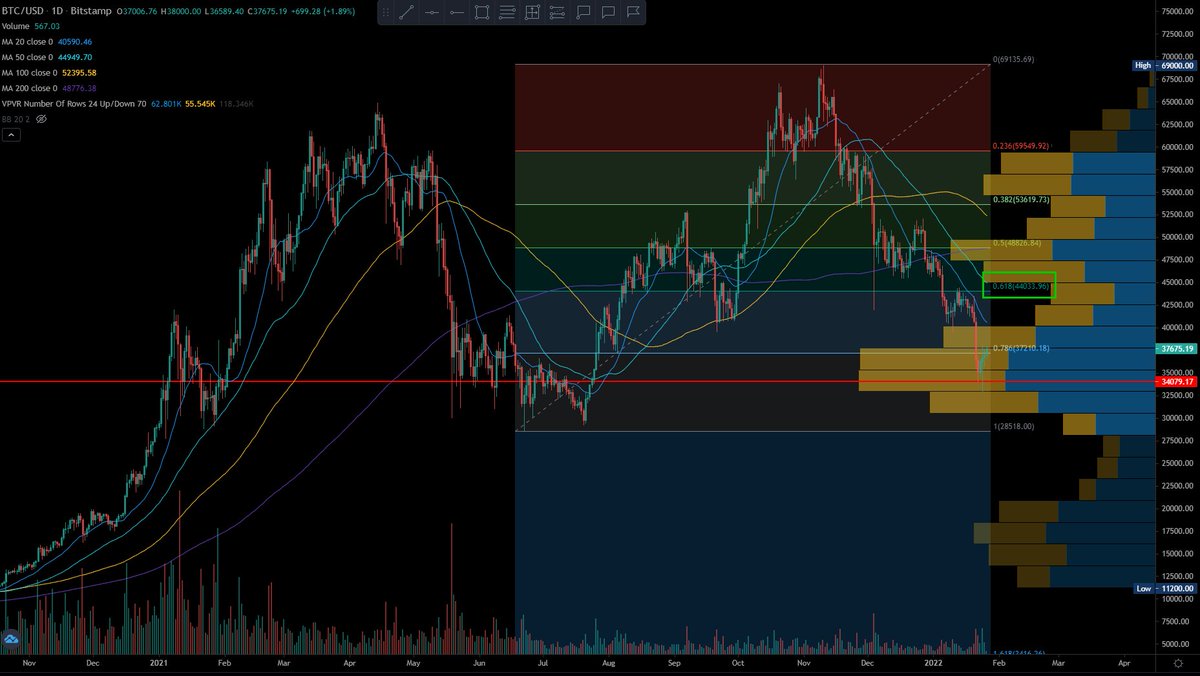
Task: Click the cloud icon at chart bottom-left
Action: [x=12, y=638]
